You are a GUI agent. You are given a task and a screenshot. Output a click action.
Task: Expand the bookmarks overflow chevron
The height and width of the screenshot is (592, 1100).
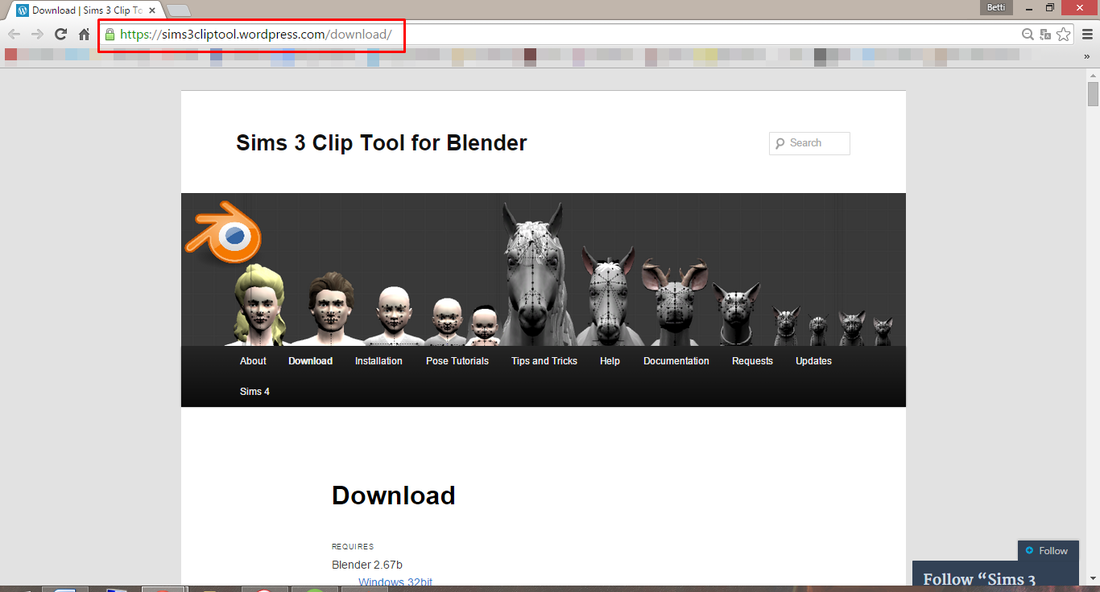click(x=1087, y=56)
